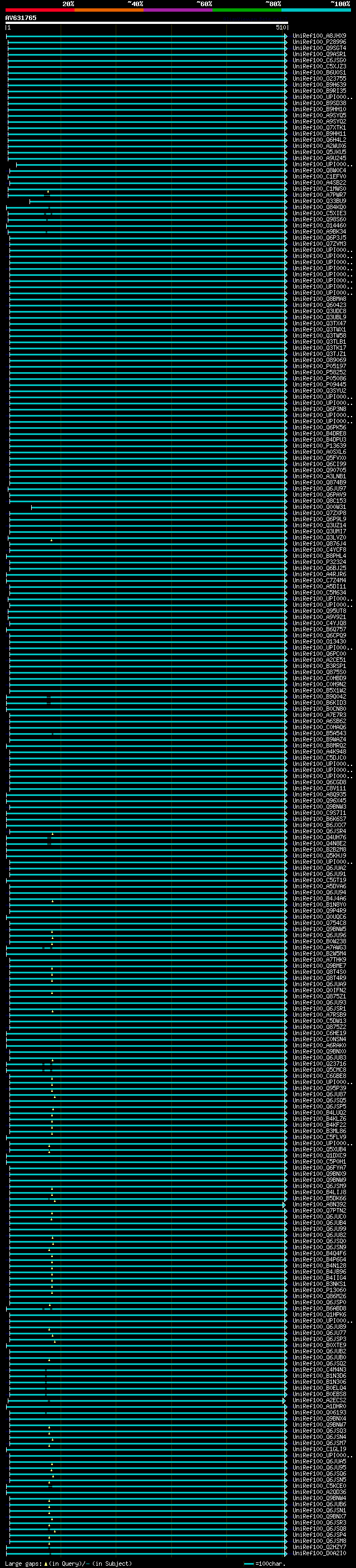The image size is (356, 1568).
Task: Select hit label UniRef100_C5XIE3
Action: (319, 213)
